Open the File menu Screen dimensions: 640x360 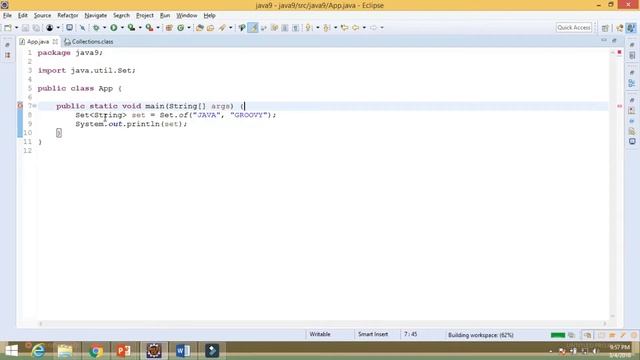7,16
